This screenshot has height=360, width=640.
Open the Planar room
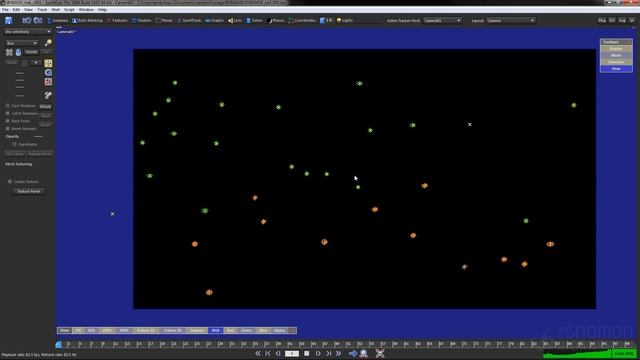[164, 20]
